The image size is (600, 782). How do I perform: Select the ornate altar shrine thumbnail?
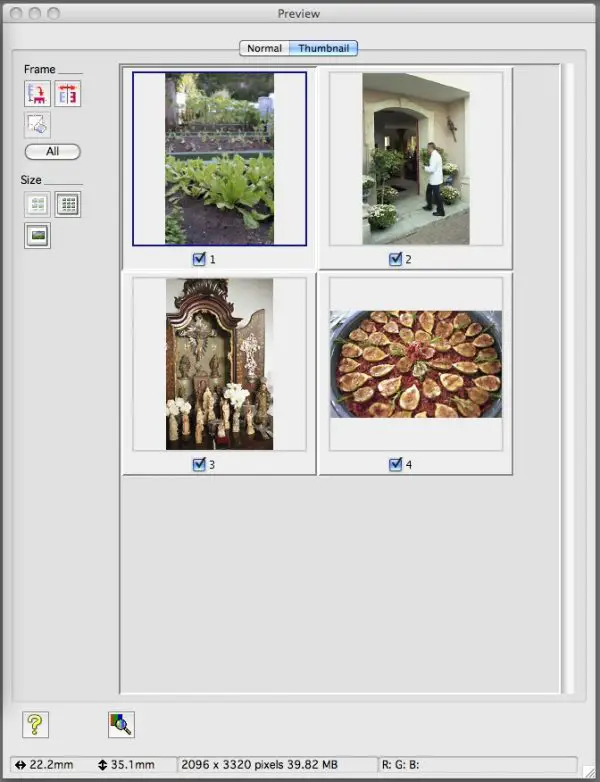[219, 364]
